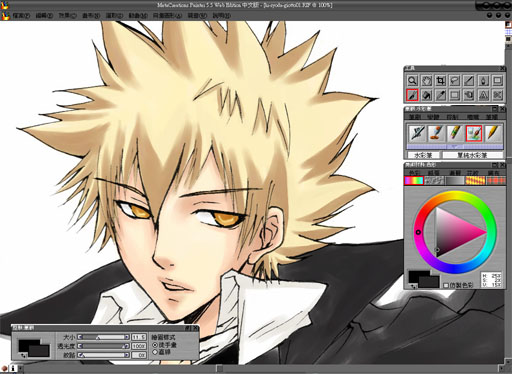Select the 徒手畫 freehand radio button
The image size is (512, 374).
click(155, 345)
